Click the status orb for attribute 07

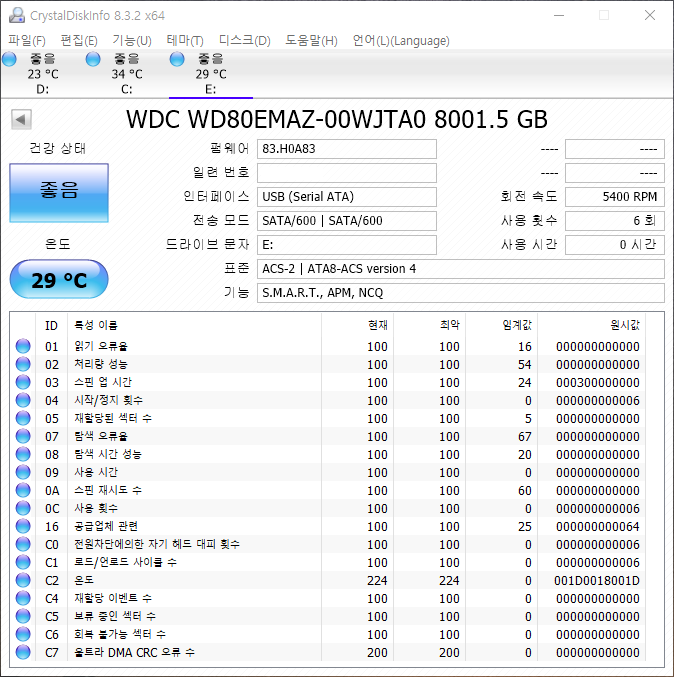[x=23, y=437]
